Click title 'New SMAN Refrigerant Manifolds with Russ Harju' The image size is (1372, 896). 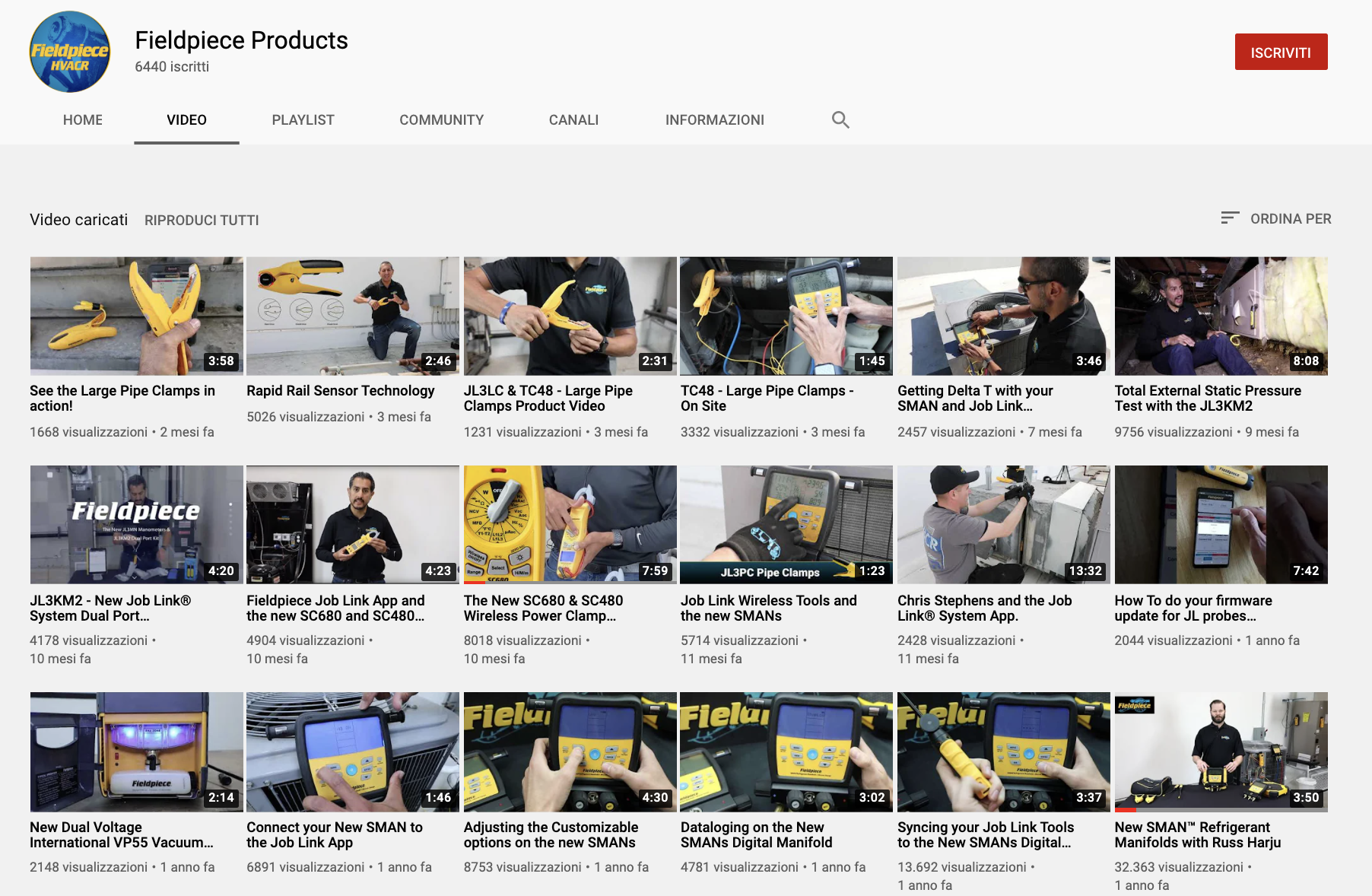1198,834
